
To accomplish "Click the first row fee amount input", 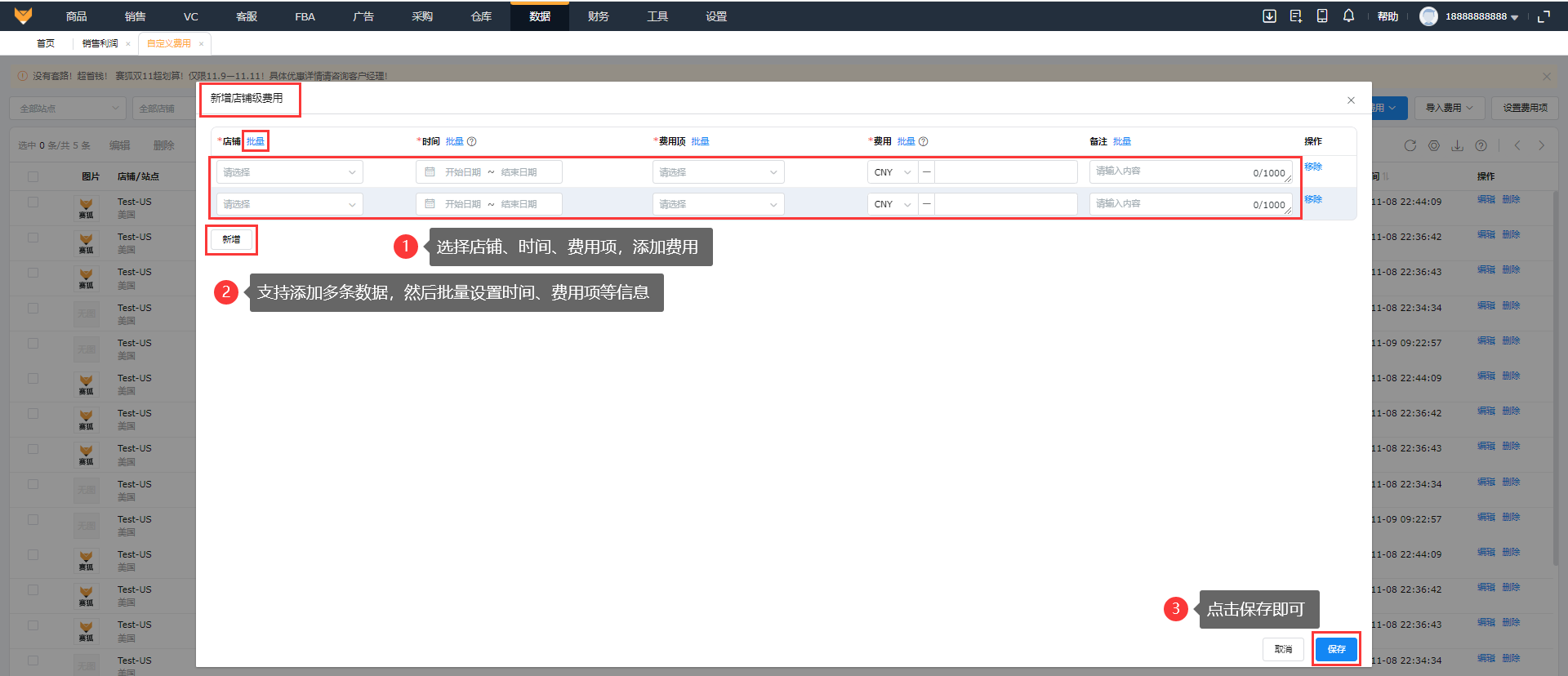I will [x=1006, y=172].
